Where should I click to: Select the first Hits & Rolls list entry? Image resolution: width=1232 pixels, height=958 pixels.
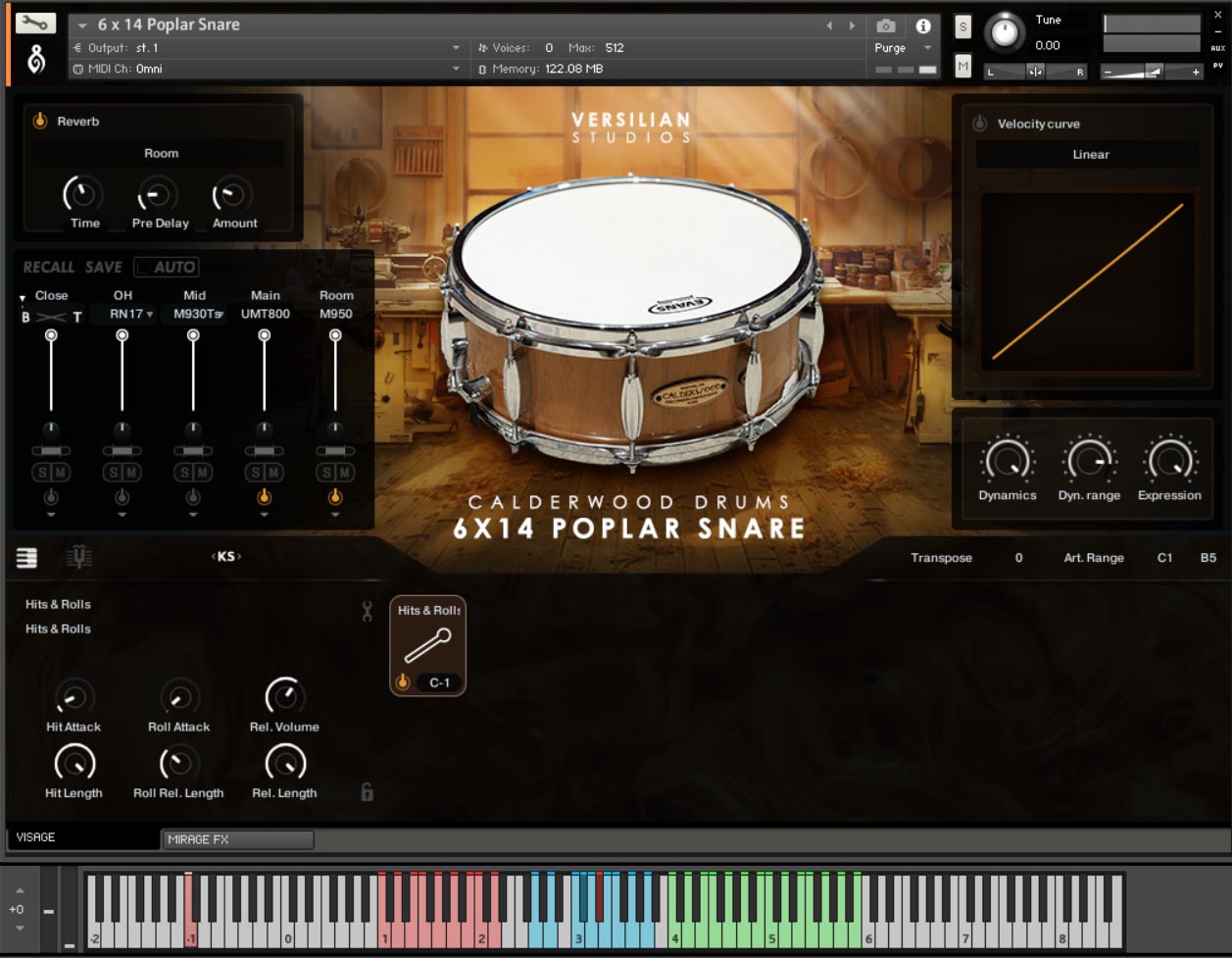pyautogui.click(x=58, y=604)
